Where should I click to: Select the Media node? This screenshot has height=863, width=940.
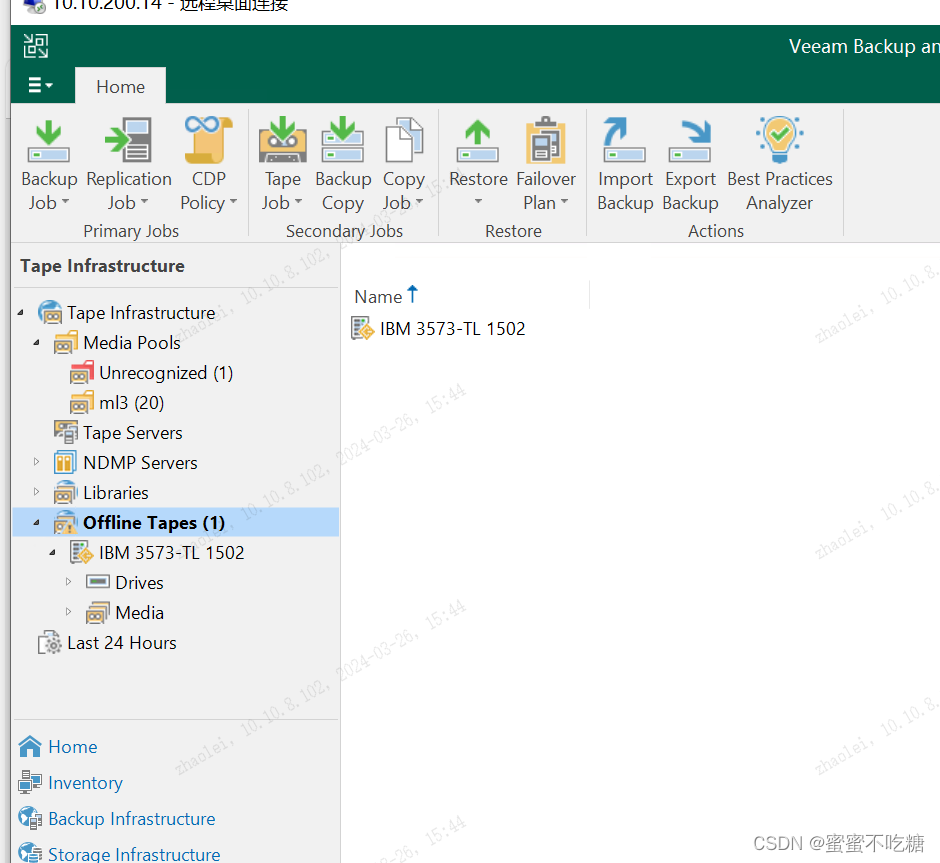pos(139,612)
